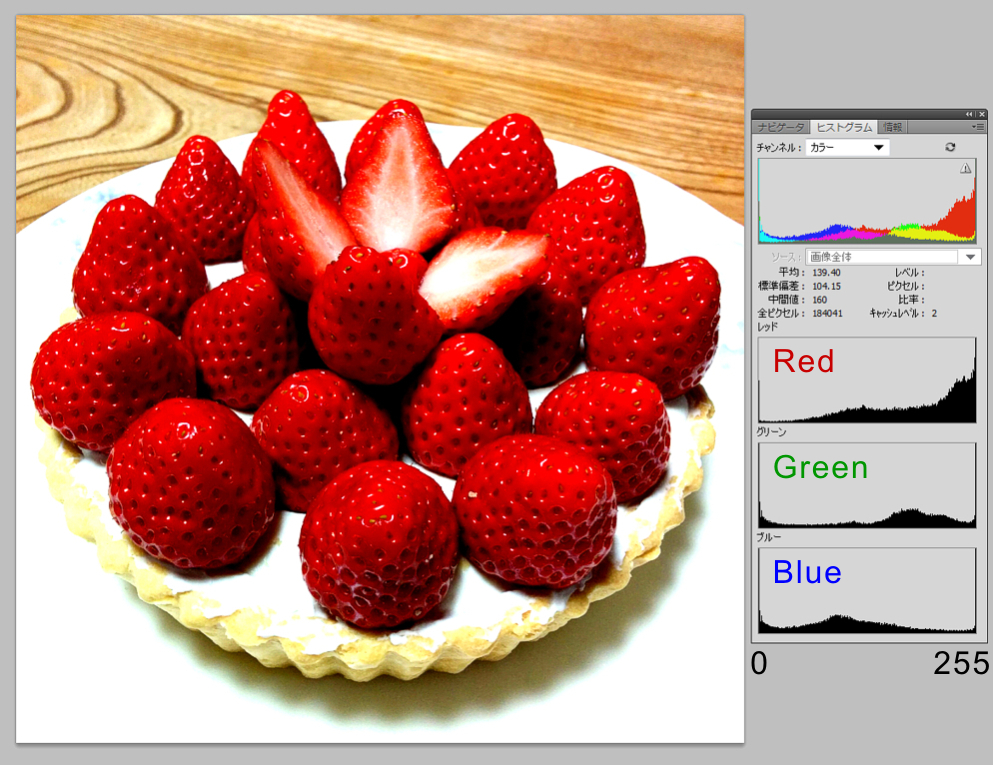
Task: Click the レッド channel label
Action: coord(767,327)
